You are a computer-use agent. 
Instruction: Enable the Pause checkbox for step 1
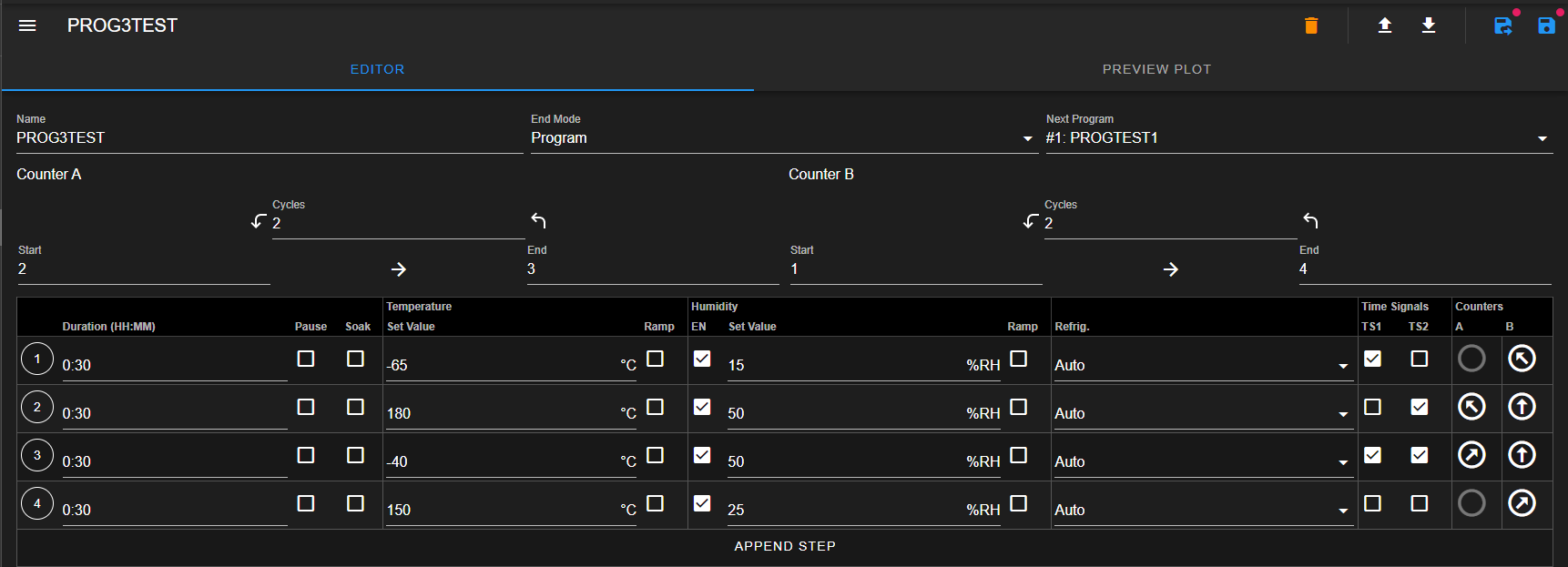pos(306,359)
